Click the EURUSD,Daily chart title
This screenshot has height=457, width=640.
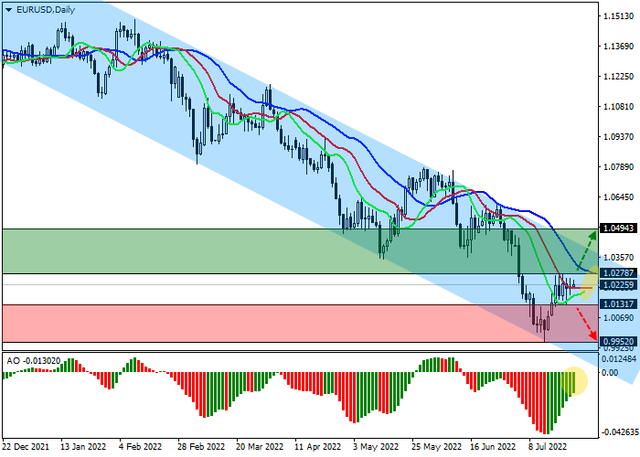click(x=45, y=10)
